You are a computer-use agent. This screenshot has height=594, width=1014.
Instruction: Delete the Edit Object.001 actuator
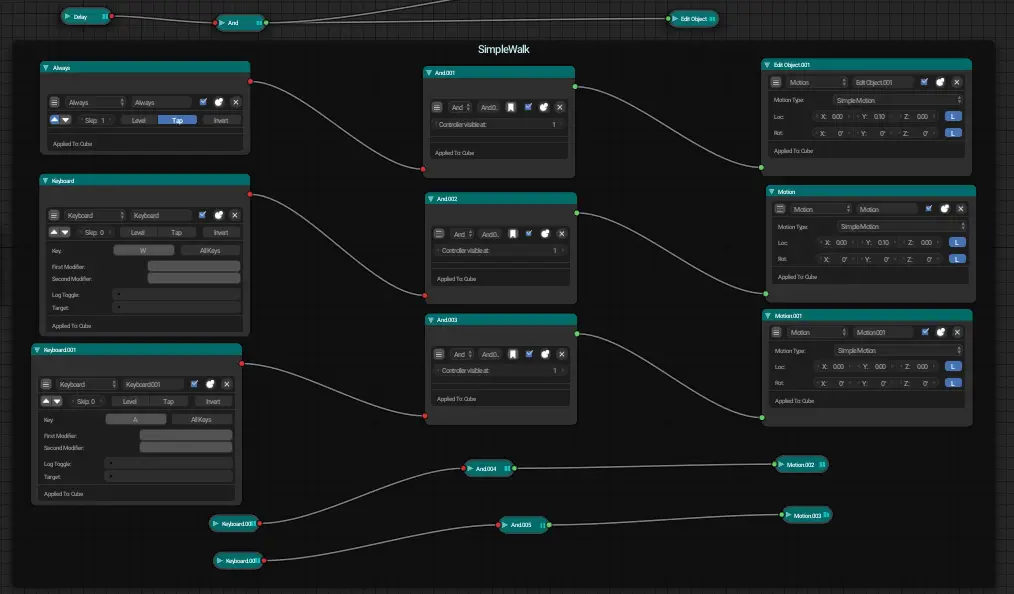click(958, 82)
